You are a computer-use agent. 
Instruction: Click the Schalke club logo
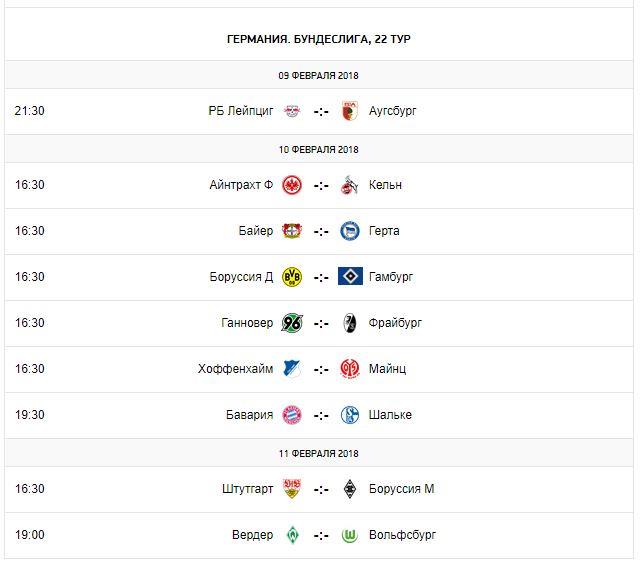[x=349, y=415]
